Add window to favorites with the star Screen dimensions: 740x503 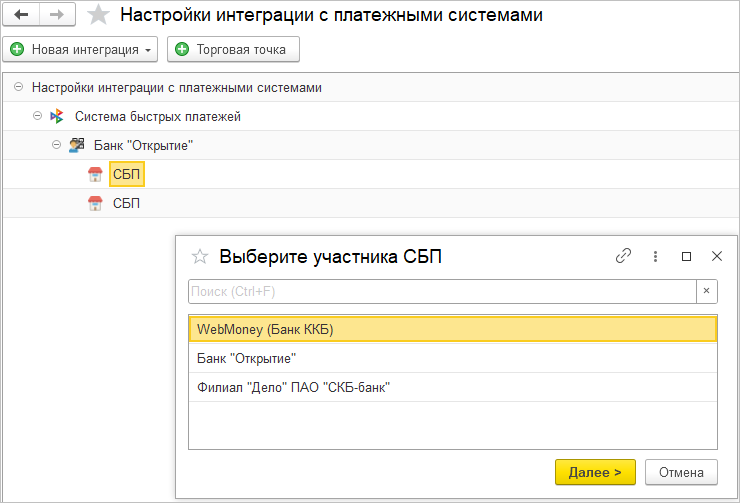pyautogui.click(x=98, y=15)
